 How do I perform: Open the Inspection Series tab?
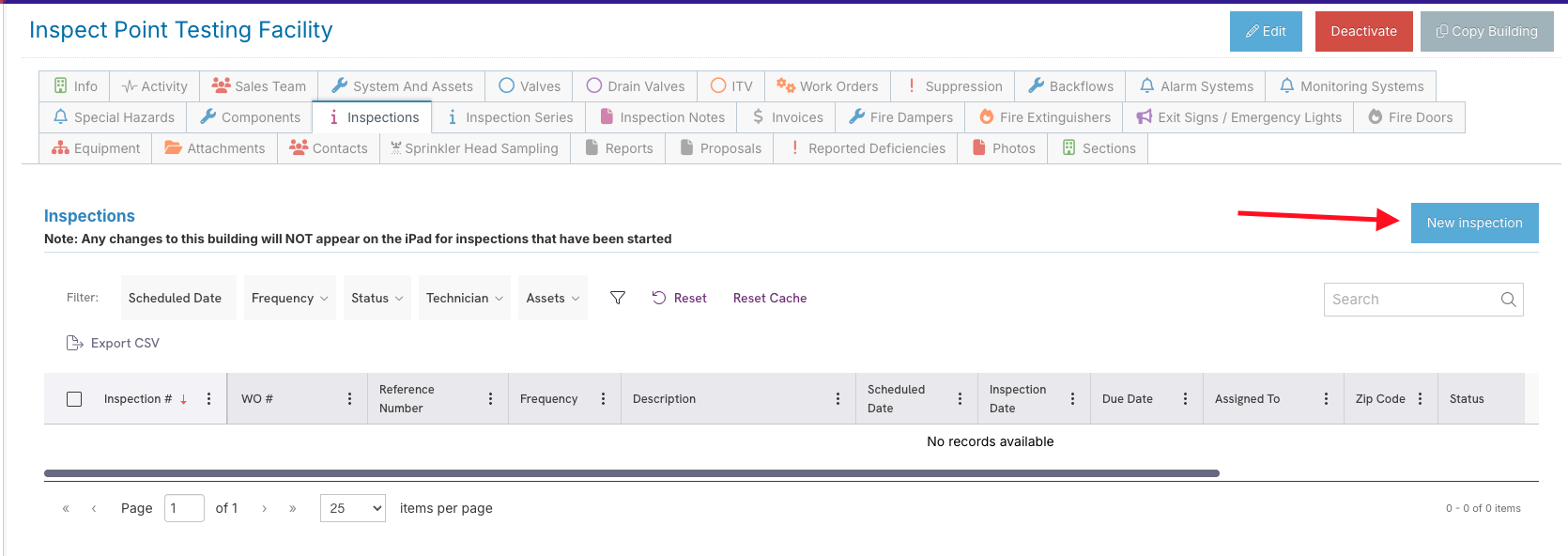[x=509, y=117]
